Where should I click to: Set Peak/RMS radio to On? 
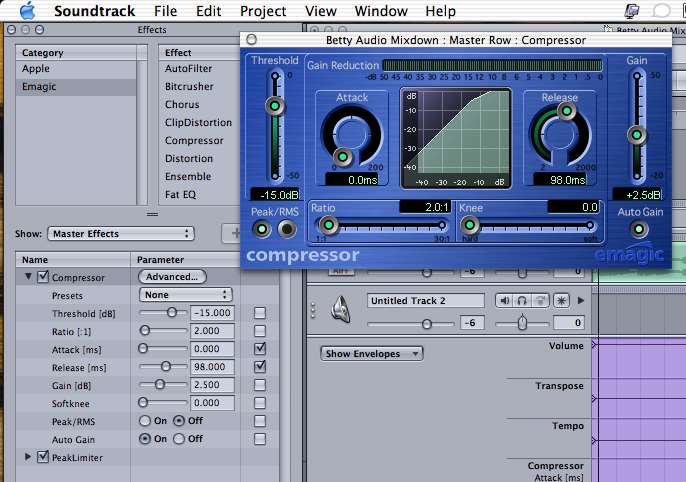[x=145, y=421]
